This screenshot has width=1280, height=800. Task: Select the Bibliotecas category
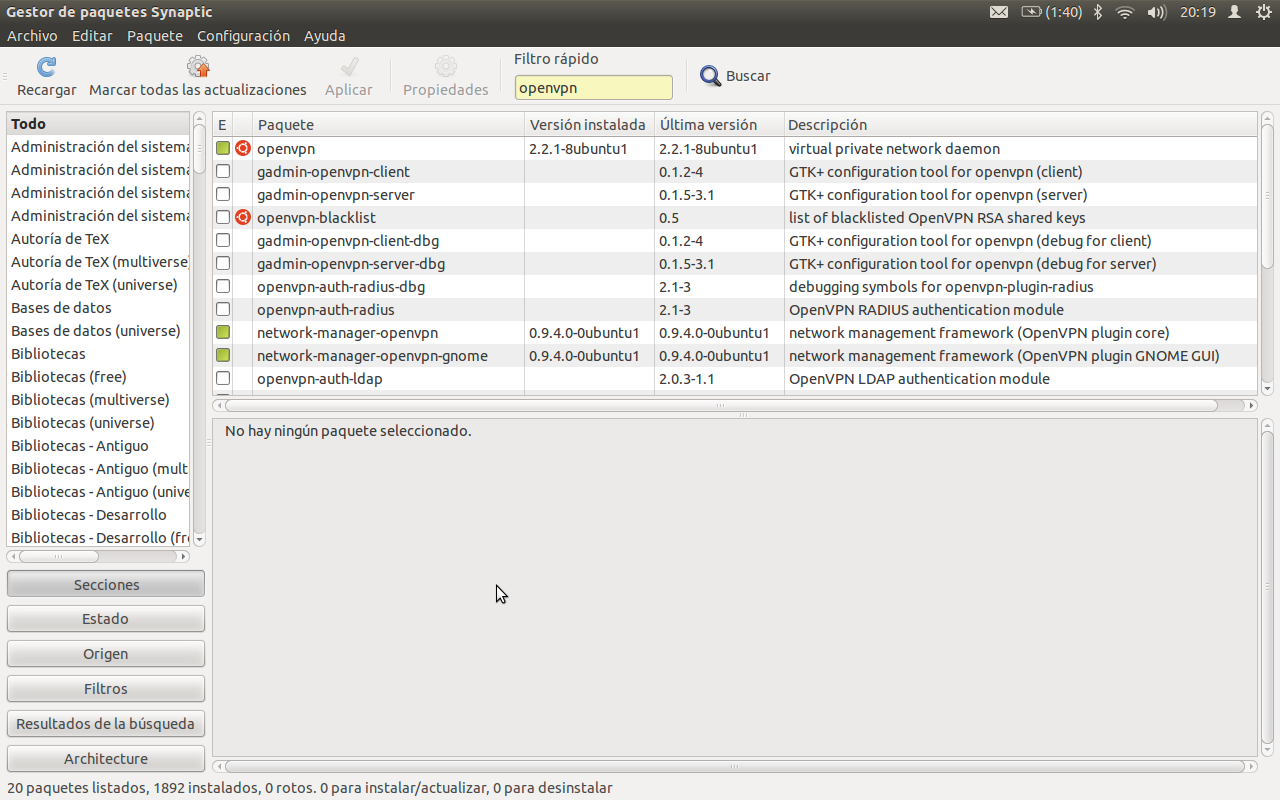coord(97,354)
